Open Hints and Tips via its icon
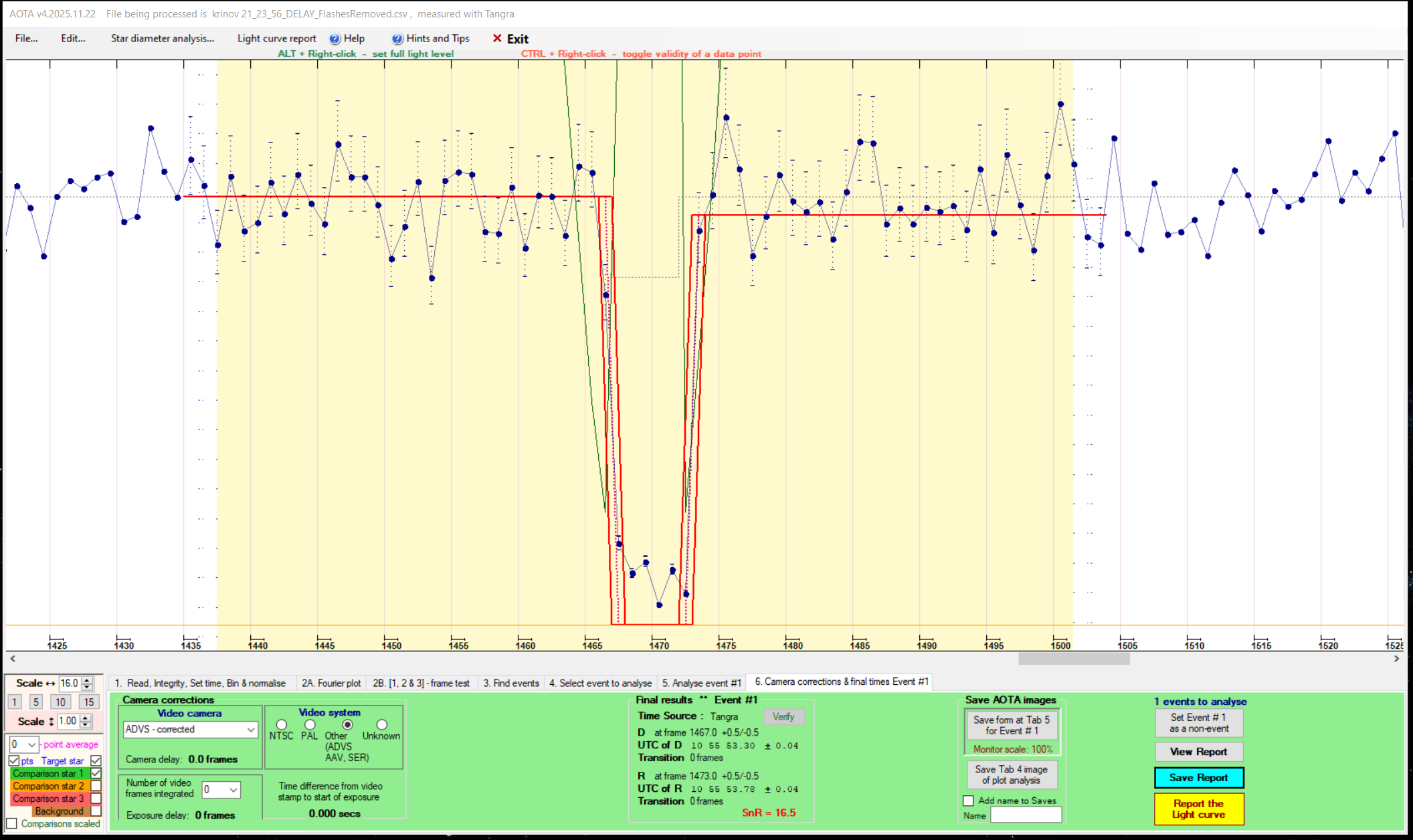The height and width of the screenshot is (840, 1413). point(397,39)
